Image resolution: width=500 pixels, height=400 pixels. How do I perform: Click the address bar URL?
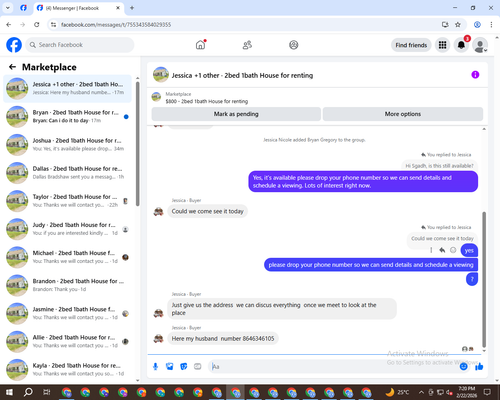(116, 25)
